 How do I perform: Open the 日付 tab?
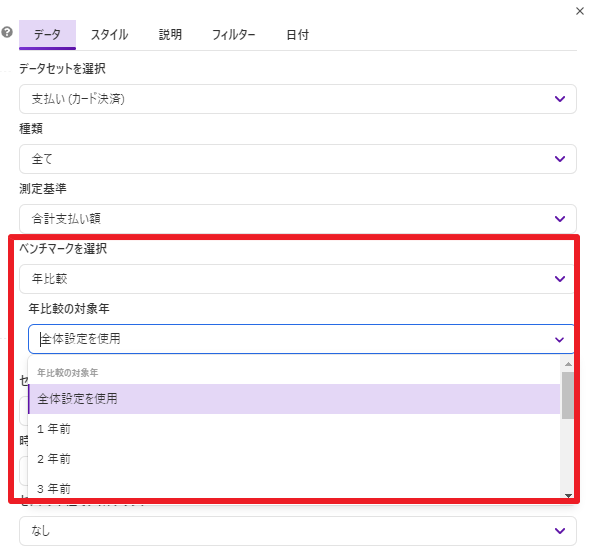[298, 35]
